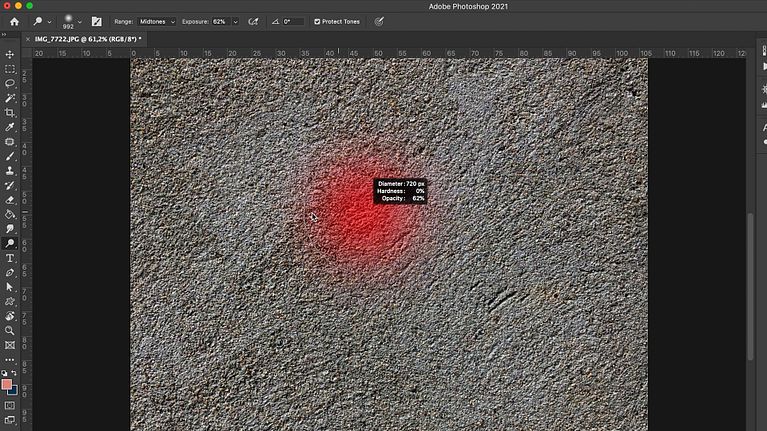The width and height of the screenshot is (767, 431).
Task: Select the Horizontal Type tool
Action: point(10,258)
